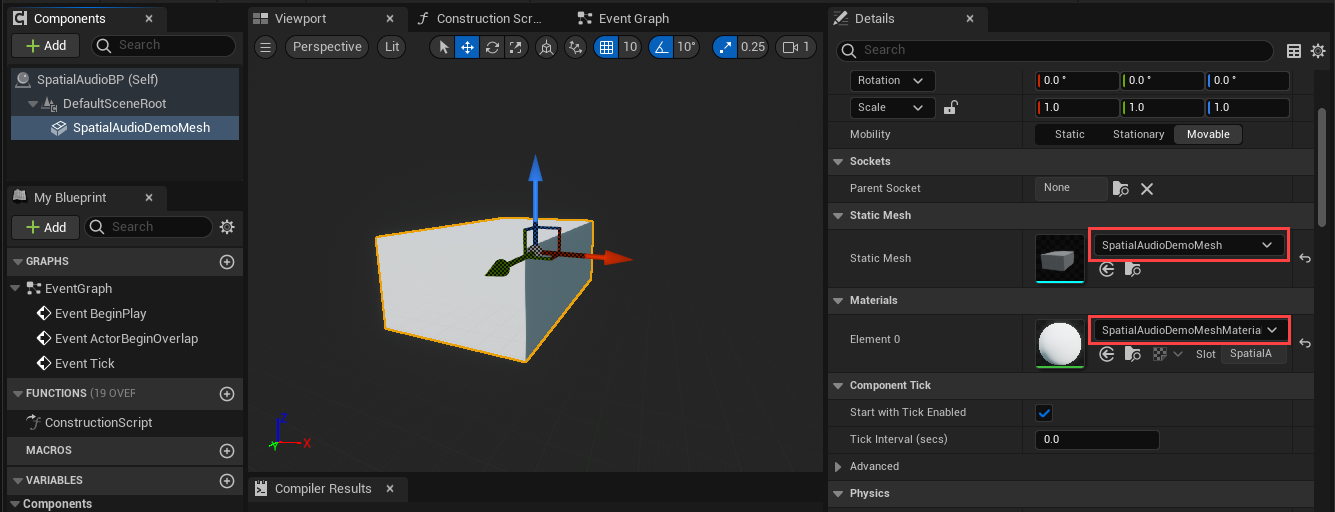This screenshot has height=512, width=1335.
Task: Open the Details panel settings gear
Action: pos(1317,50)
